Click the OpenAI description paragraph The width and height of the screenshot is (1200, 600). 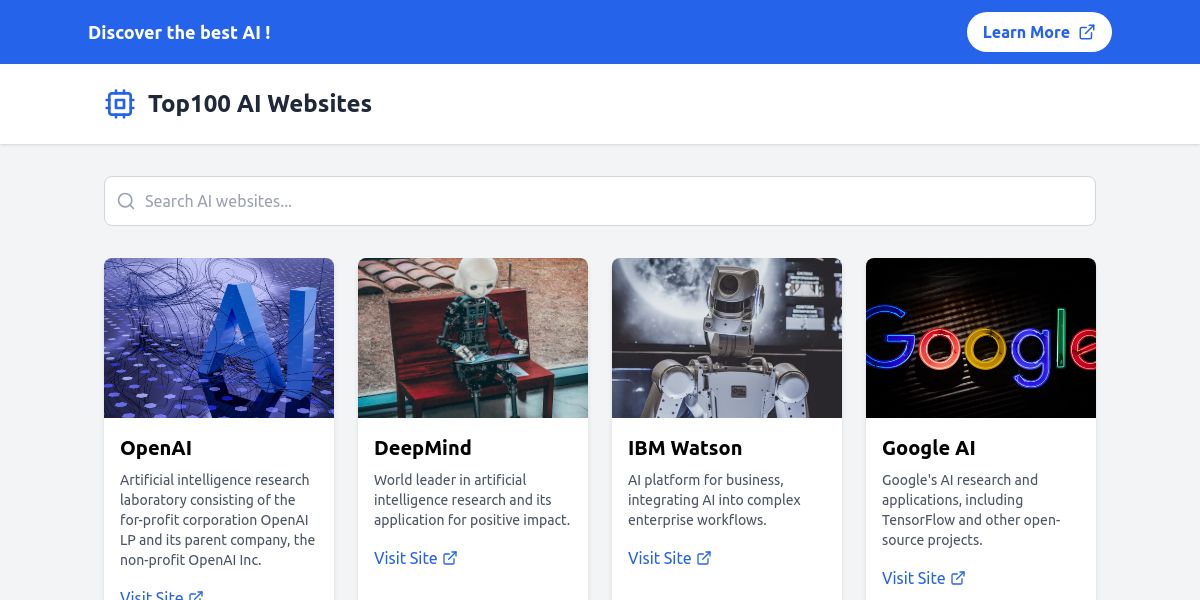218,520
